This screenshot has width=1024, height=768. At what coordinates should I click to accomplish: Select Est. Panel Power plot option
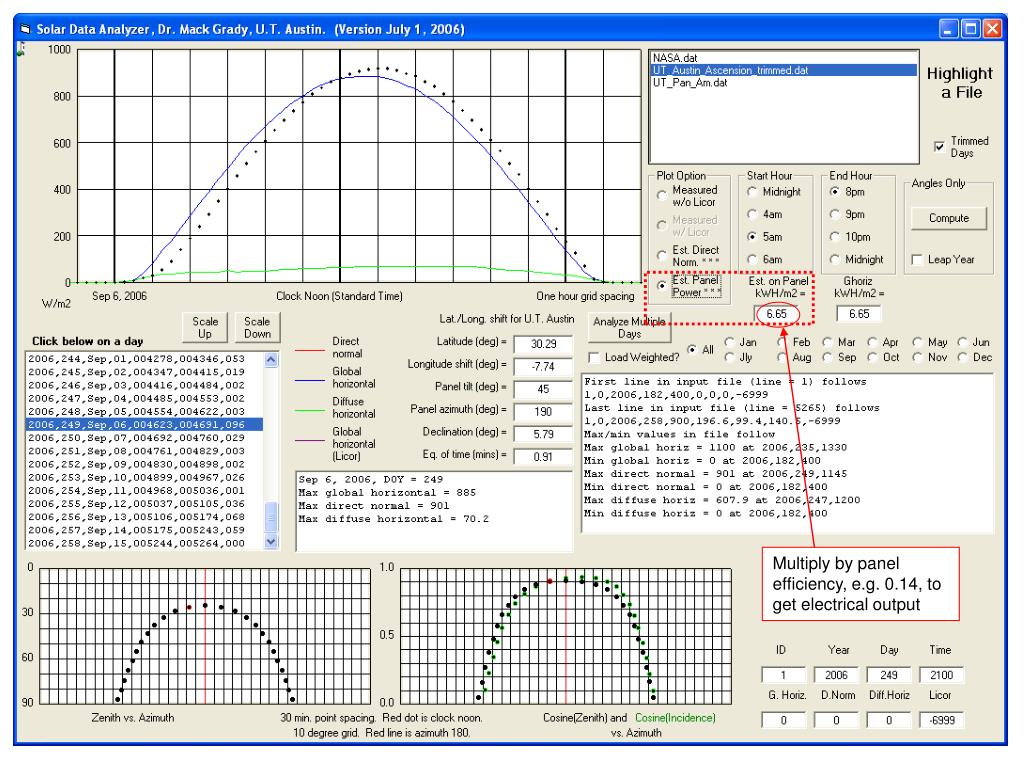[x=662, y=285]
